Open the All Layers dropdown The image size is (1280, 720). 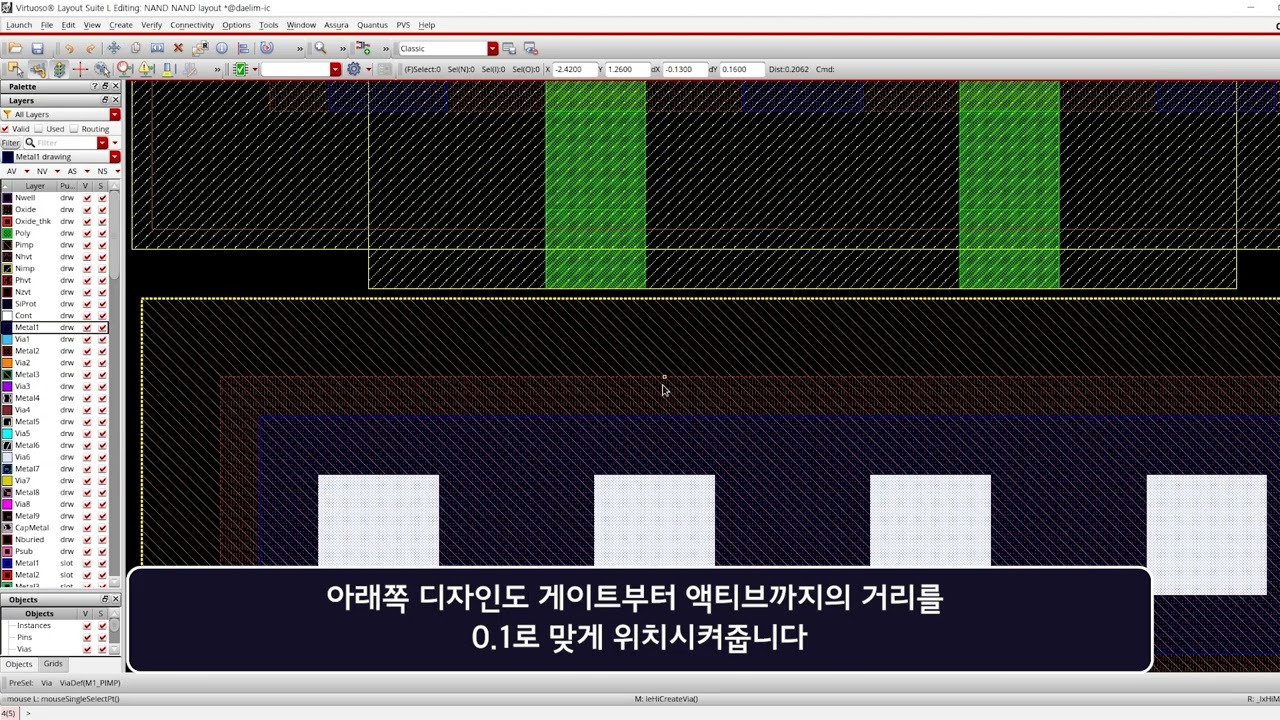[115, 115]
